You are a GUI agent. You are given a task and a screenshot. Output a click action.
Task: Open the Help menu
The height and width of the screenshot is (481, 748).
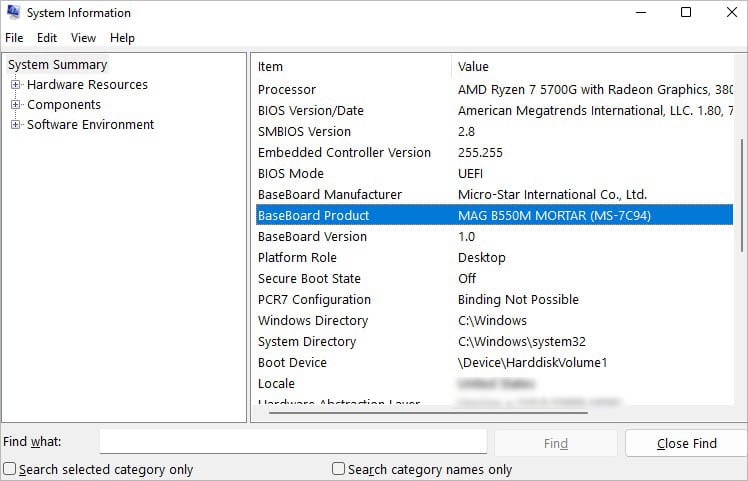[122, 38]
